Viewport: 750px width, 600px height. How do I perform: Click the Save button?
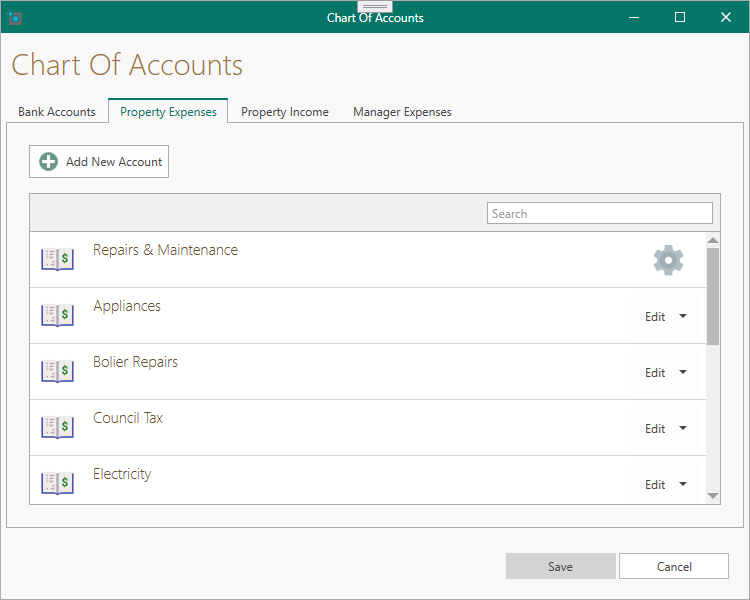[560, 566]
